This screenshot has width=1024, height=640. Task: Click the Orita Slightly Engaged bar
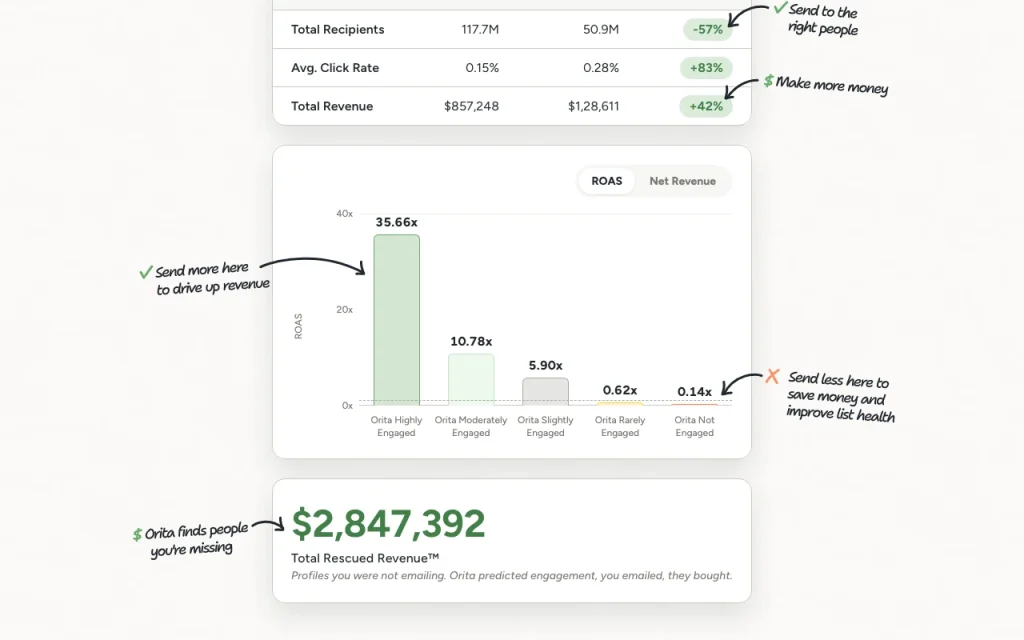(x=545, y=391)
